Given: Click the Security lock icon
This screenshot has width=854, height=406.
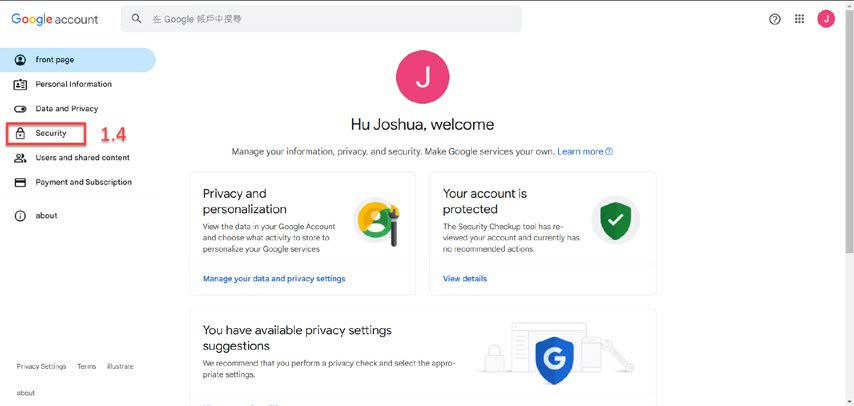Looking at the screenshot, I should tap(20, 134).
